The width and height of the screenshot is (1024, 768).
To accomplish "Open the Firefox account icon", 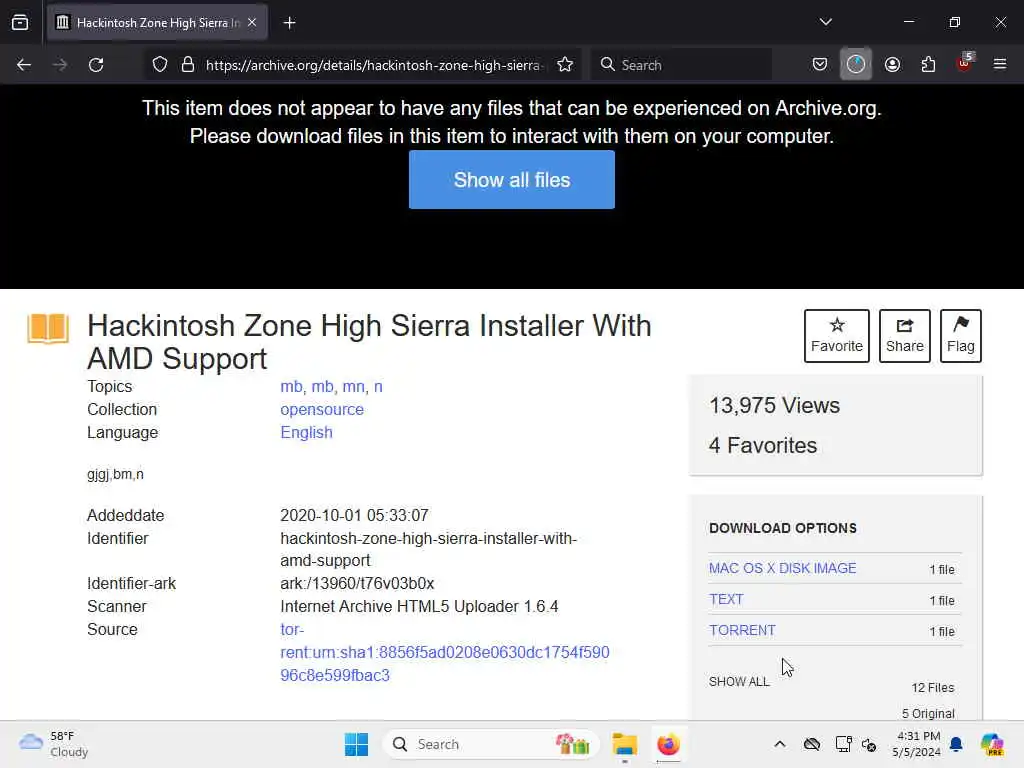I will [892, 65].
